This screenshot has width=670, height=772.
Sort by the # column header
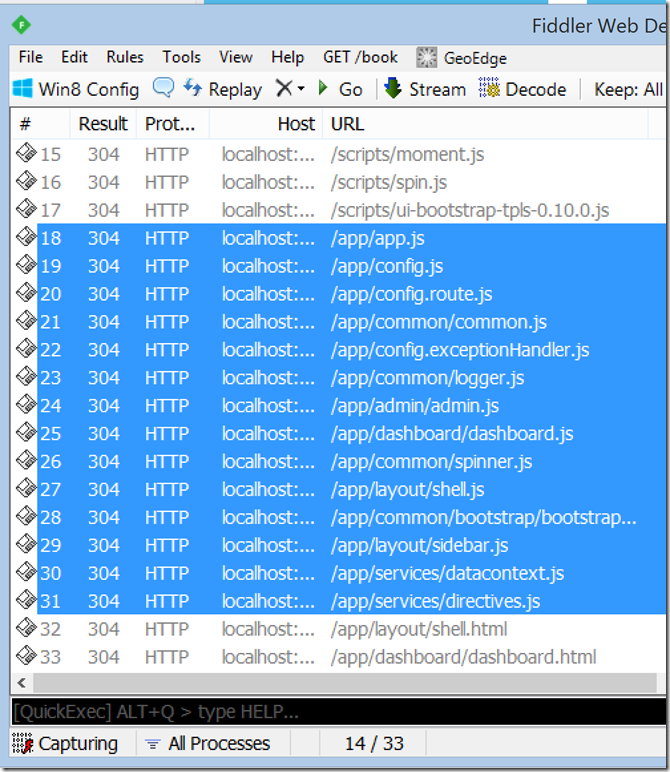pos(40,124)
